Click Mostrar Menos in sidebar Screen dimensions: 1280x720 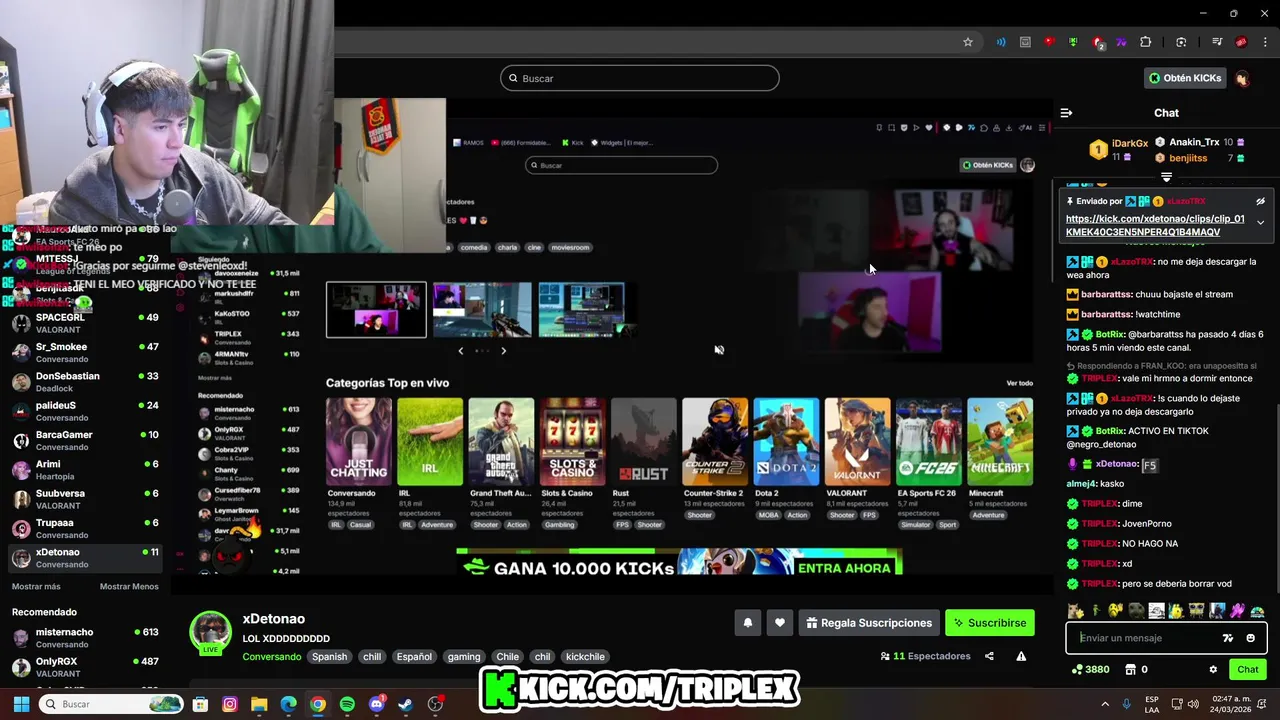coord(129,587)
